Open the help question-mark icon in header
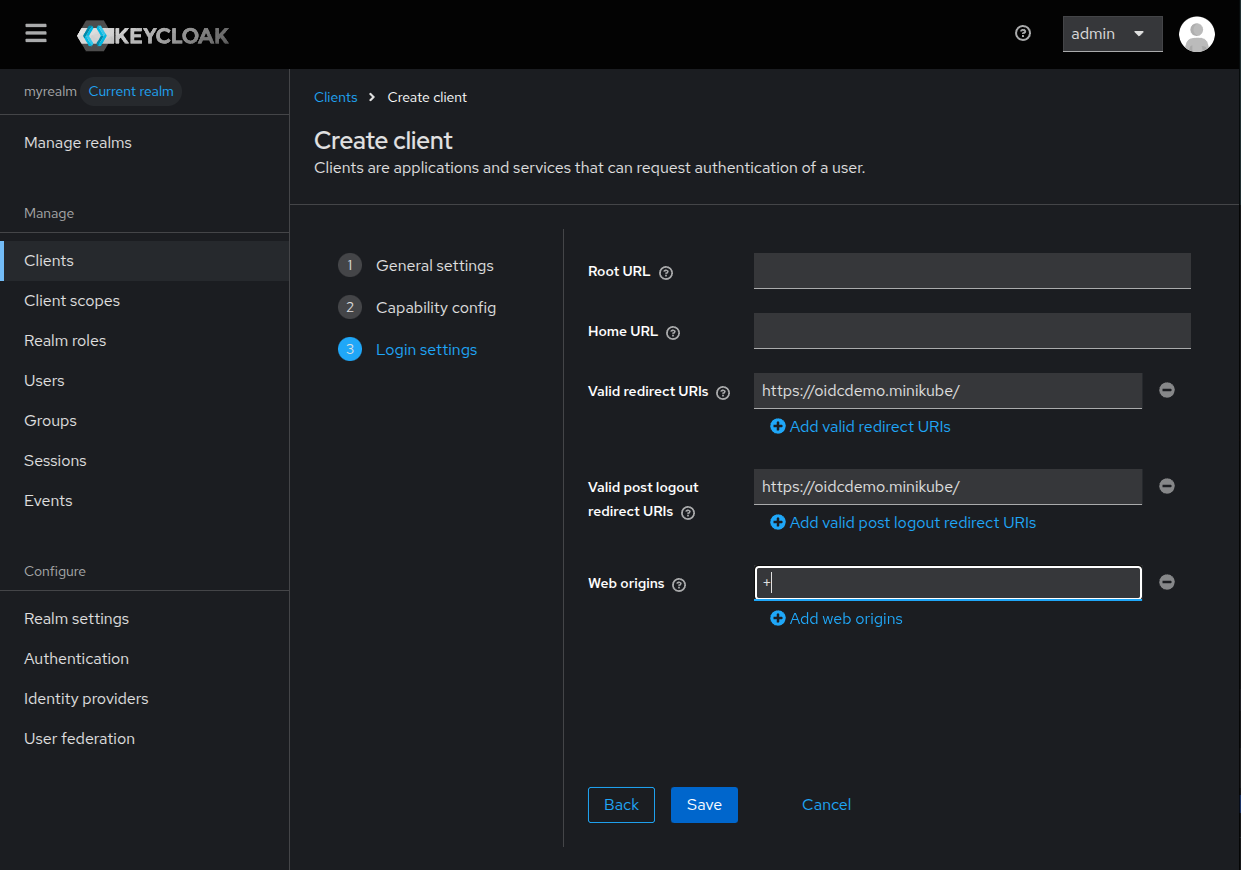This screenshot has width=1241, height=870. [1022, 33]
